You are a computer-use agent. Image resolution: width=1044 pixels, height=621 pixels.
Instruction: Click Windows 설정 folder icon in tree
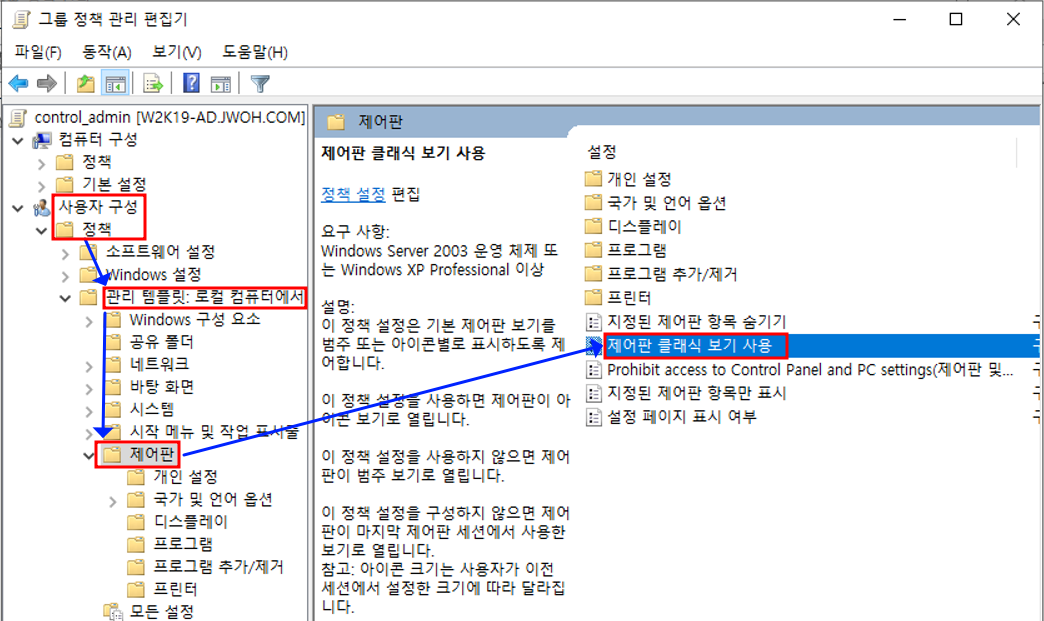[x=88, y=274]
